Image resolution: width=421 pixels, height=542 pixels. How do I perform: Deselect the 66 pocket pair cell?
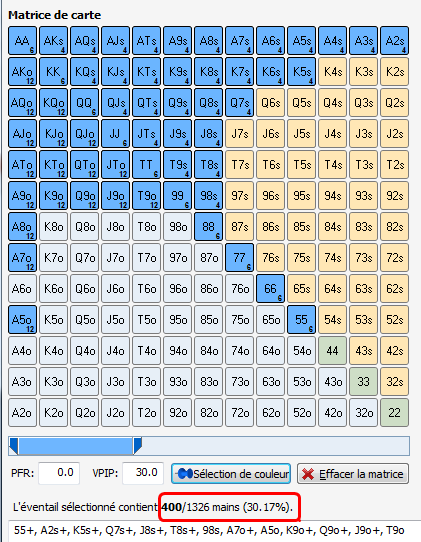click(x=271, y=289)
